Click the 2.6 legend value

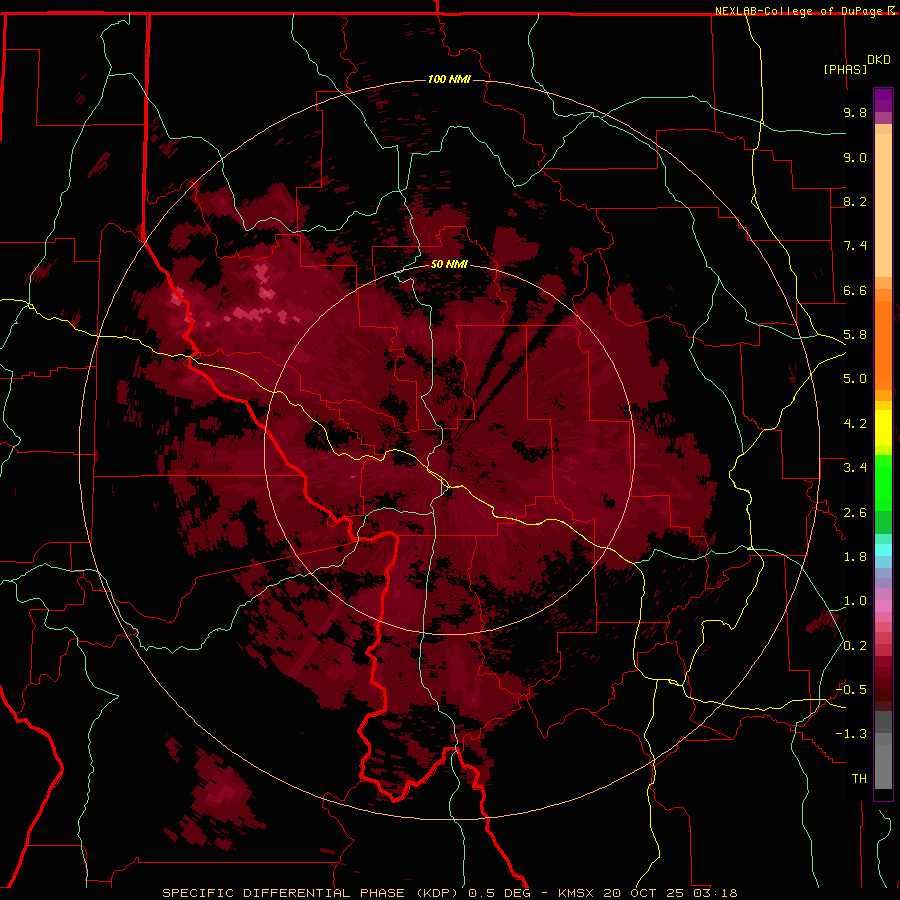(x=855, y=512)
